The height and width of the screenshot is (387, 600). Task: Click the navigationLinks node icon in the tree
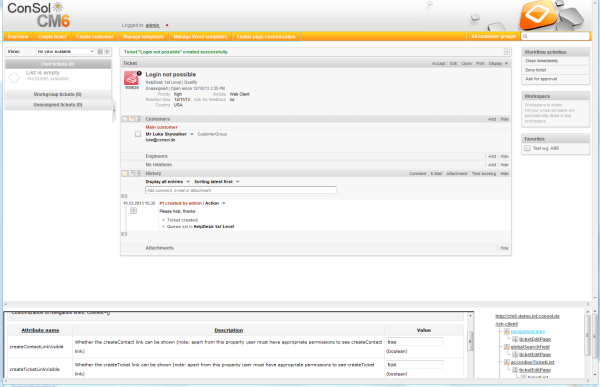tap(507, 331)
